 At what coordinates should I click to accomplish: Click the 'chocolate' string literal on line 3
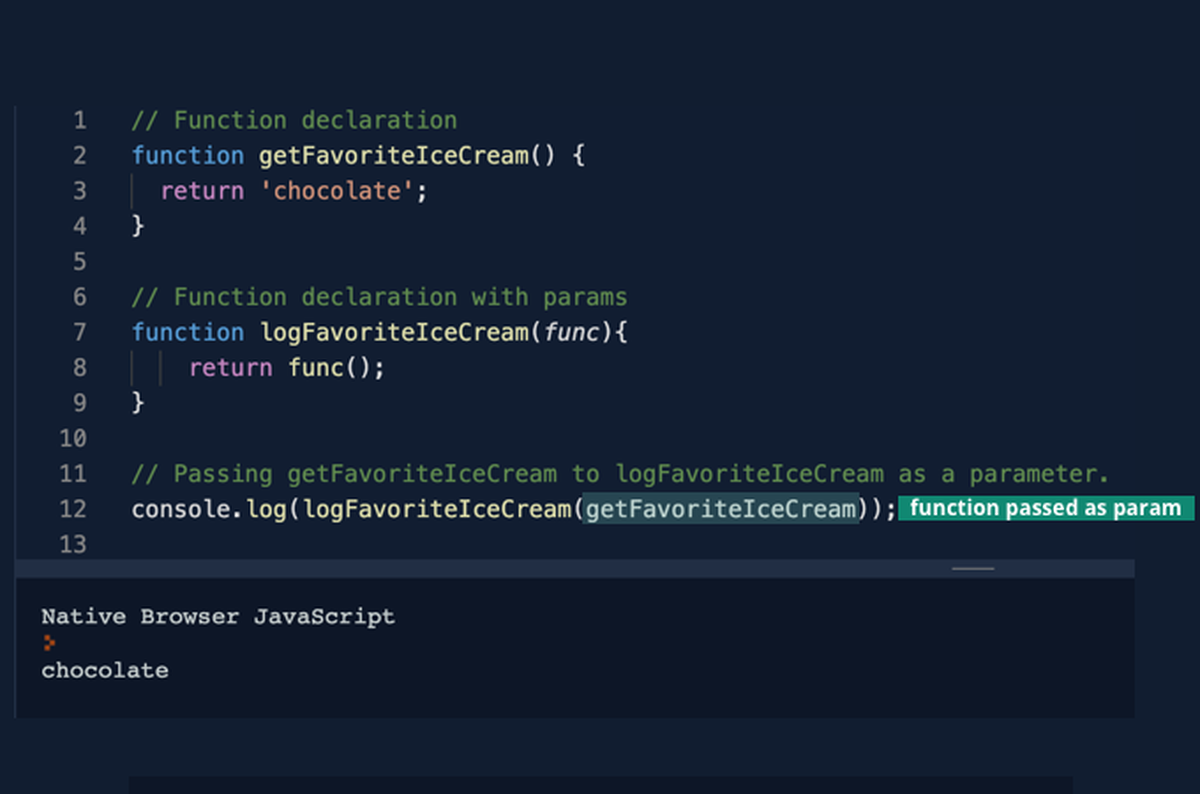[337, 190]
